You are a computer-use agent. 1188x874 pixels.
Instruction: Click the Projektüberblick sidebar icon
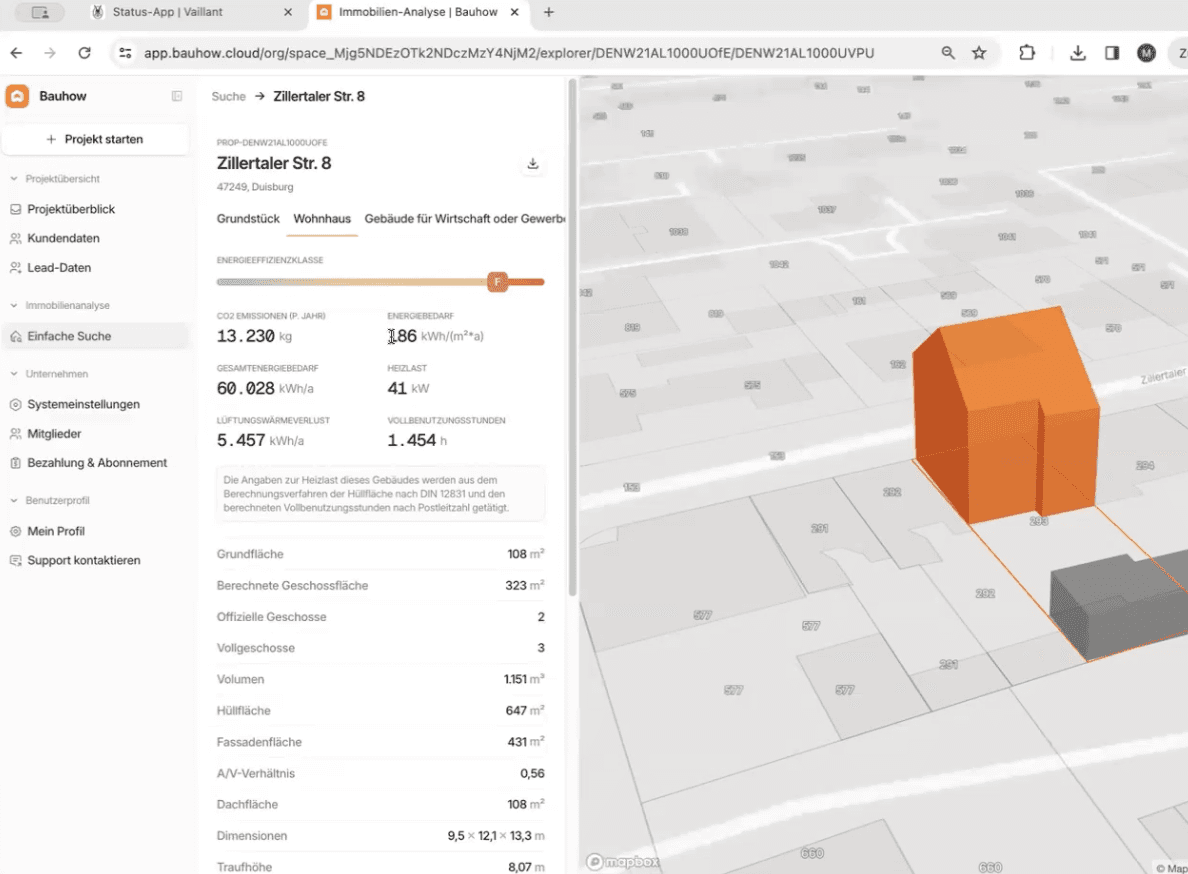15,209
